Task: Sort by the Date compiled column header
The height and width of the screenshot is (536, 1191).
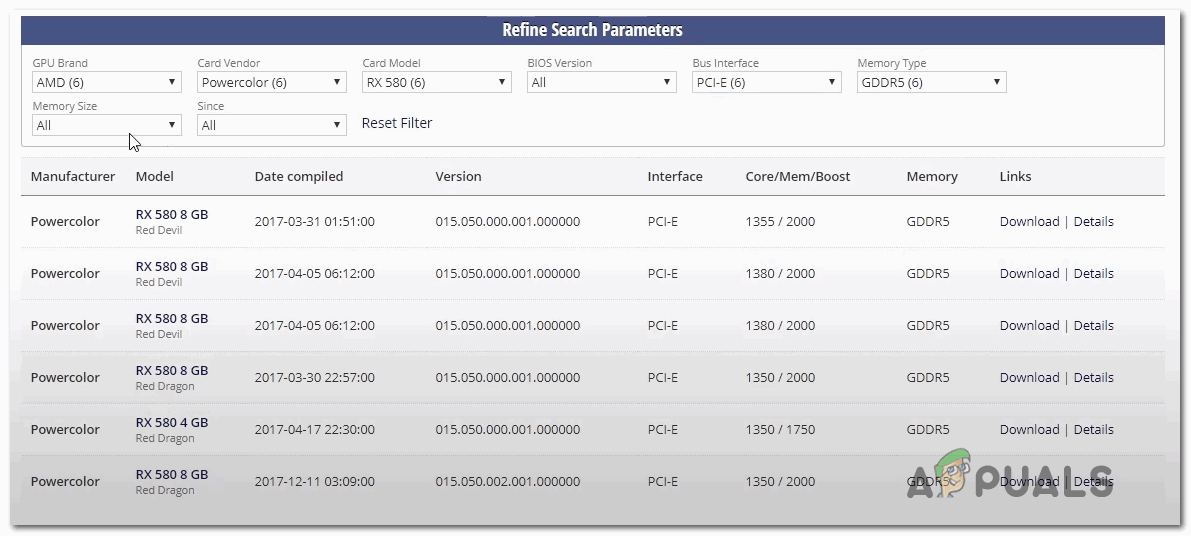Action: 299,177
